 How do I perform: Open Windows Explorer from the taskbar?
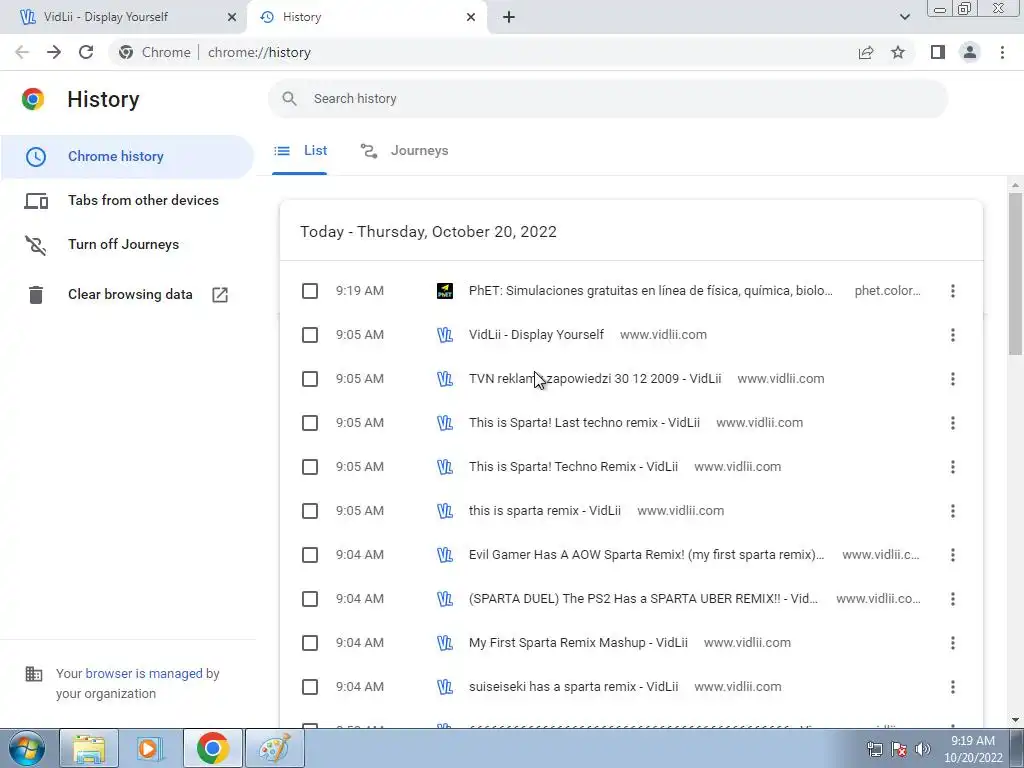click(89, 748)
